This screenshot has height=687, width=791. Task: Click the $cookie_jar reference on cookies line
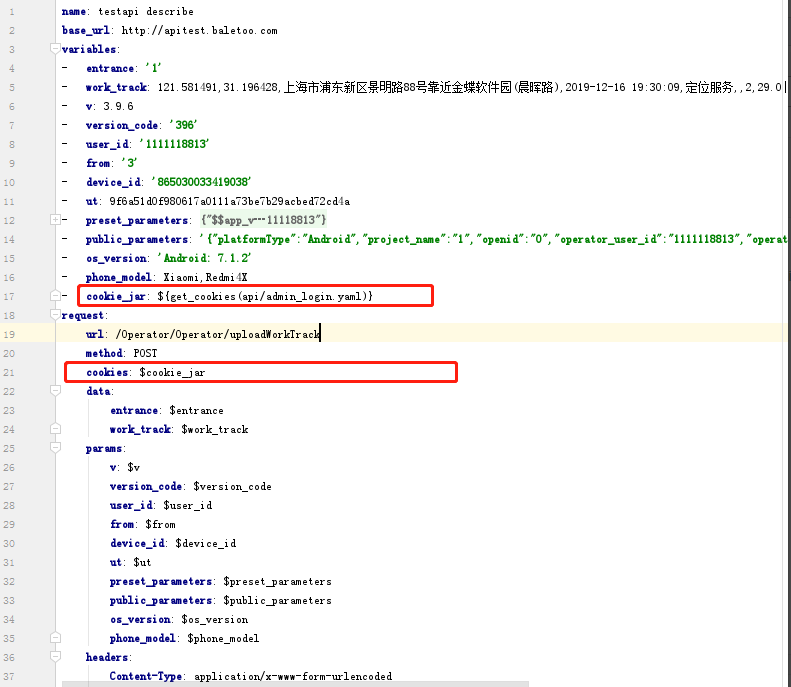[172, 372]
